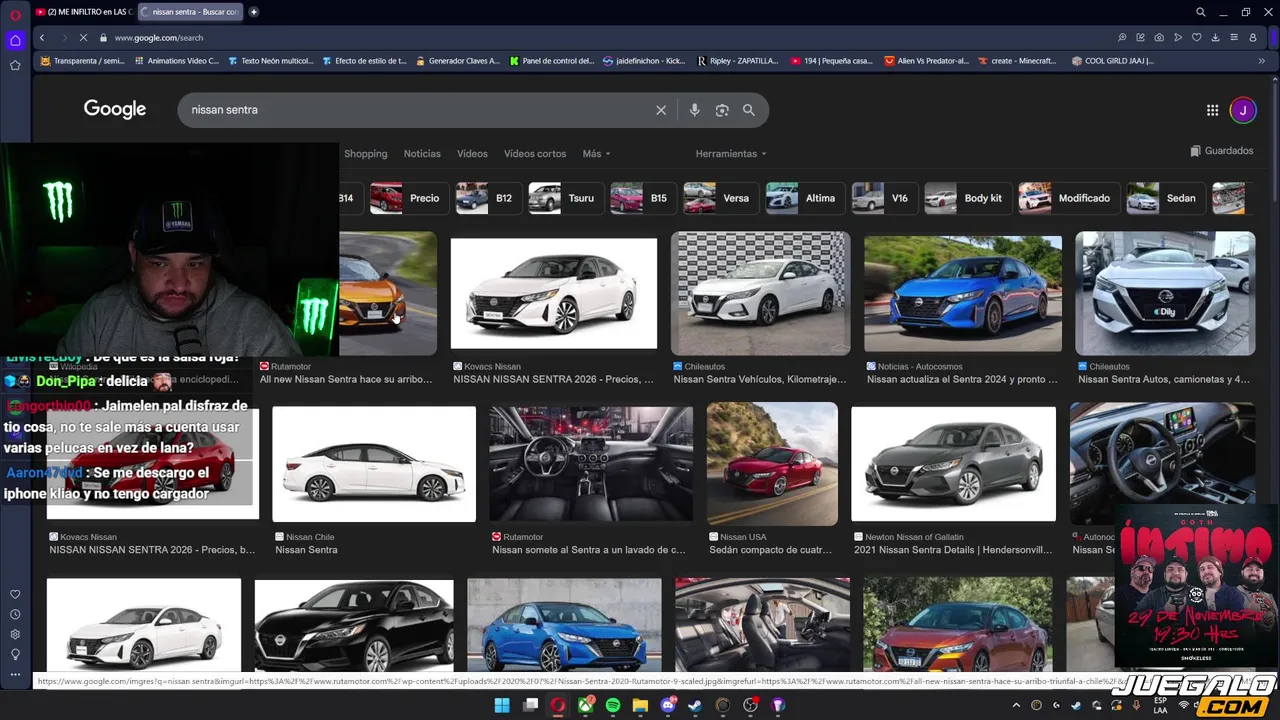
Task: Open the sidebar settings gear icon
Action: tap(15, 634)
